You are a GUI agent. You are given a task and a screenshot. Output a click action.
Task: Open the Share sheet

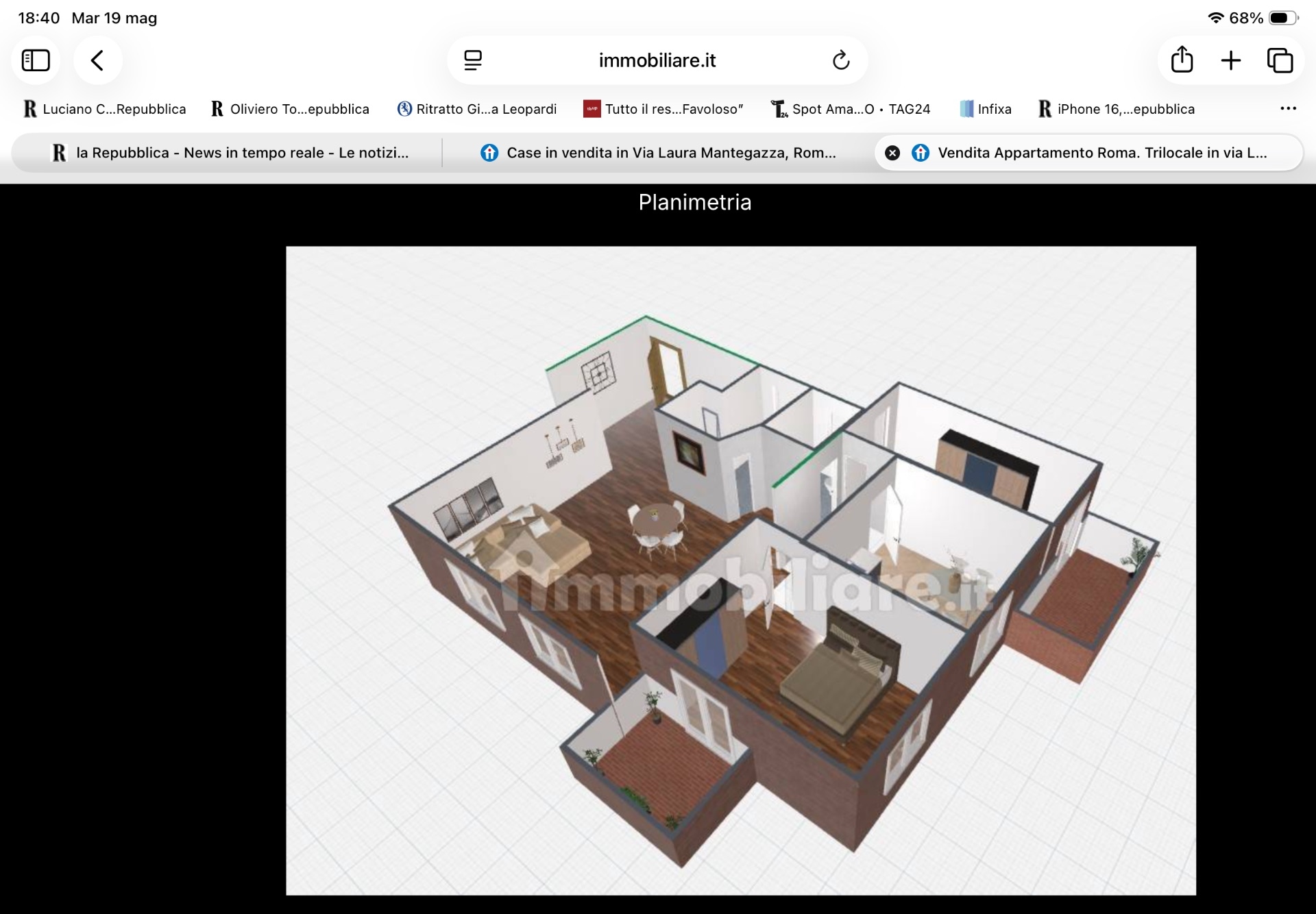coord(1182,60)
